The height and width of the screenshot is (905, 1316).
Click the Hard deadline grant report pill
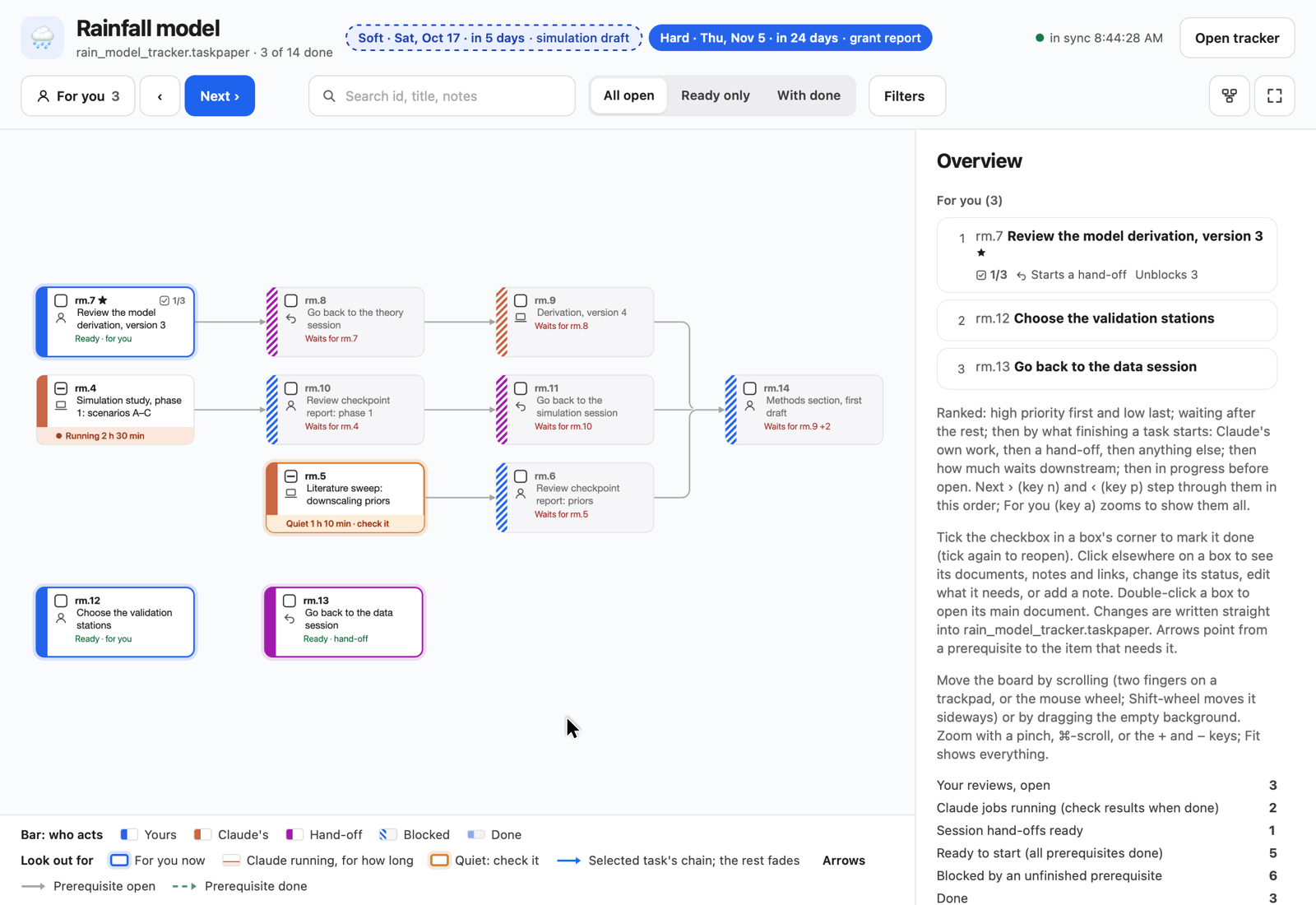[x=790, y=38]
